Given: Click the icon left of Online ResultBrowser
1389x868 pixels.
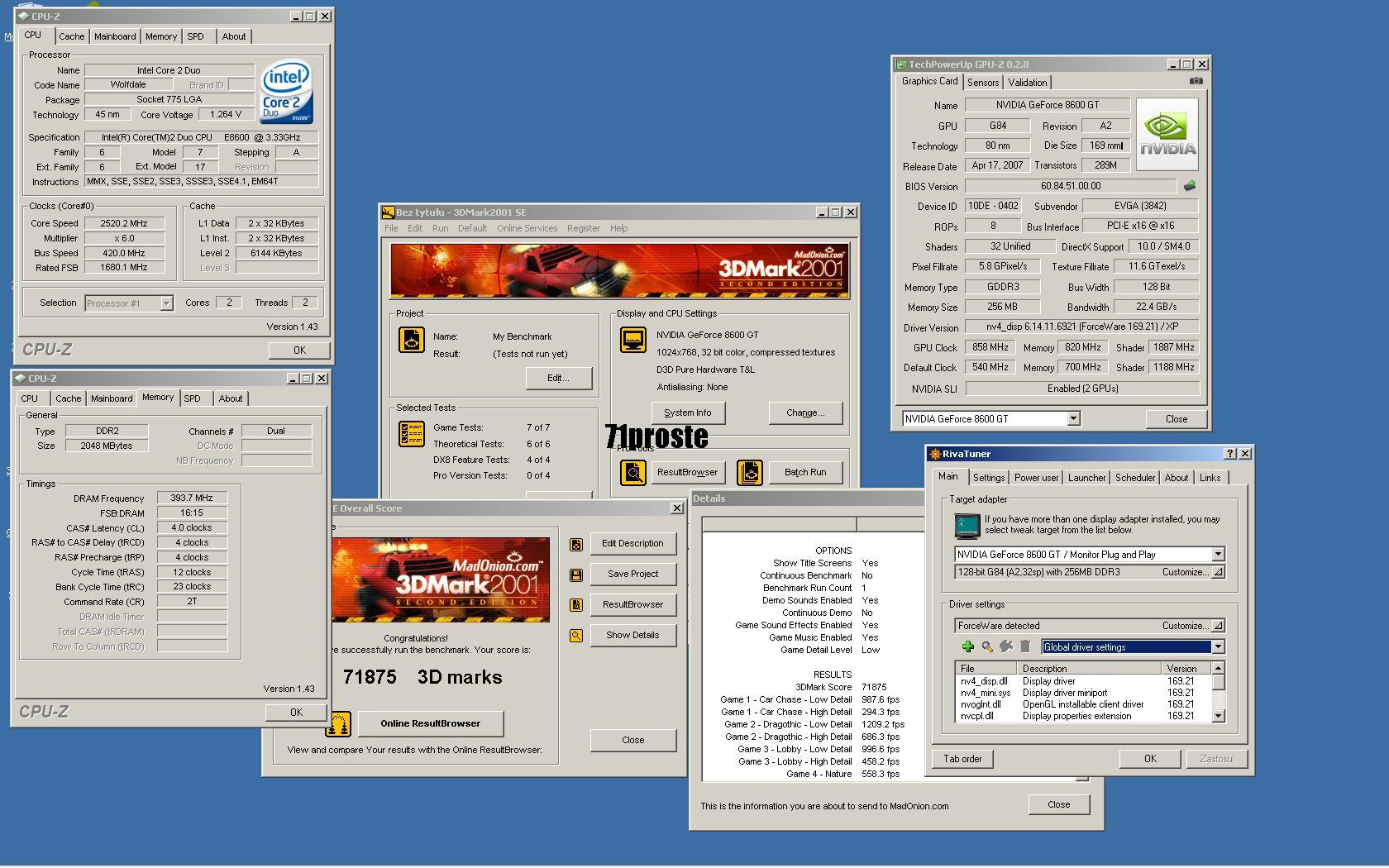Looking at the screenshot, I should pyautogui.click(x=339, y=724).
